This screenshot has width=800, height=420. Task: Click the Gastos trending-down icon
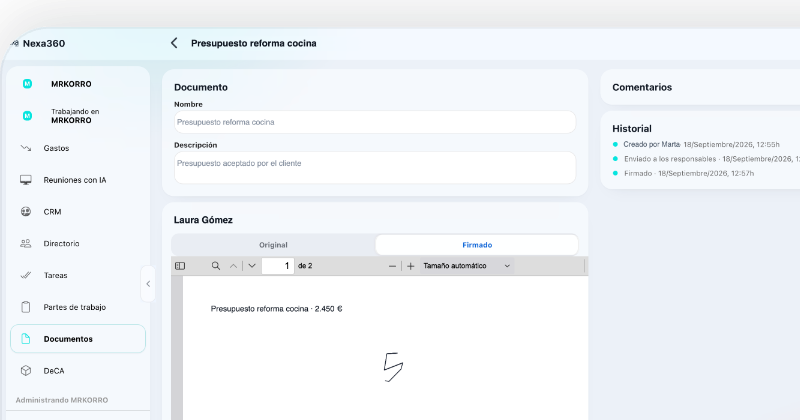[26, 148]
